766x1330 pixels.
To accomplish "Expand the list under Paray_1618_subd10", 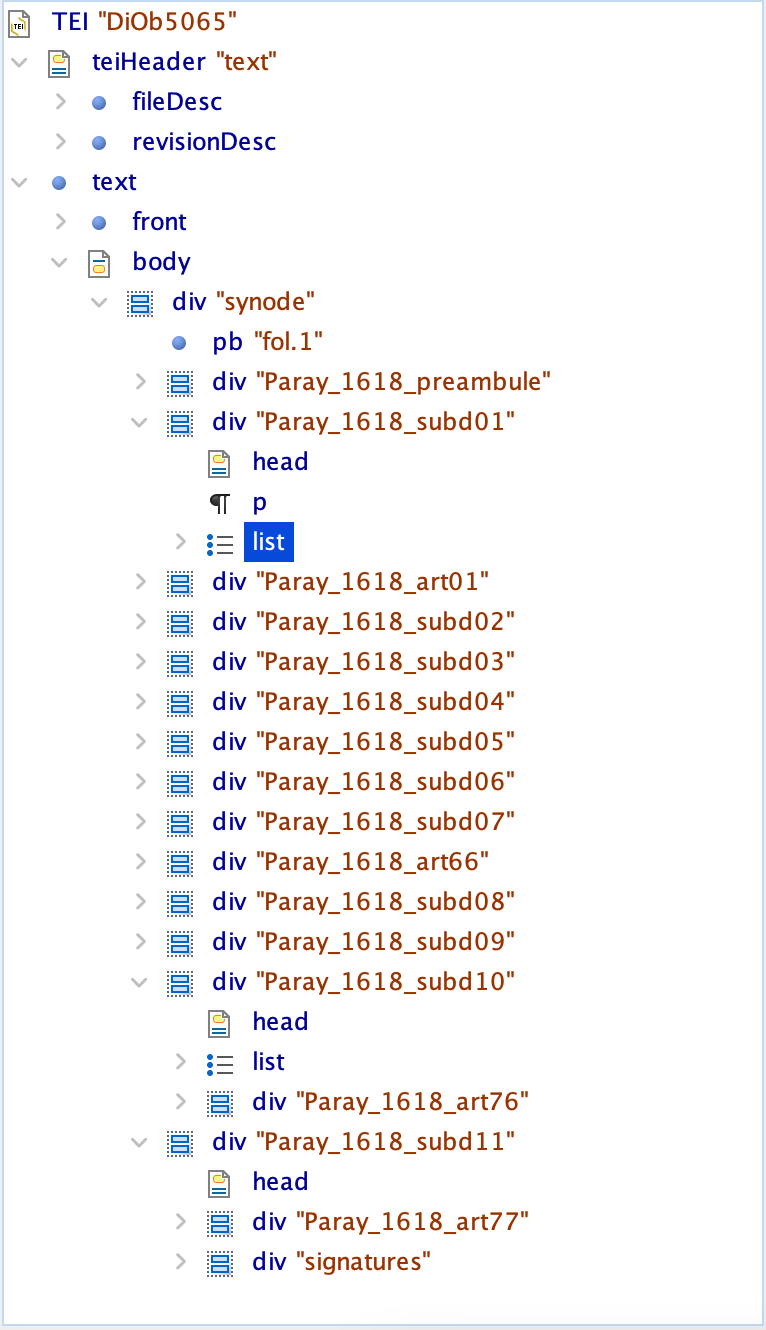I will (x=180, y=1062).
